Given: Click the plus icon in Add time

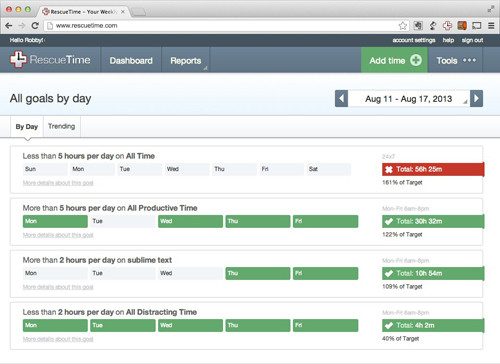Looking at the screenshot, I should tap(416, 60).
